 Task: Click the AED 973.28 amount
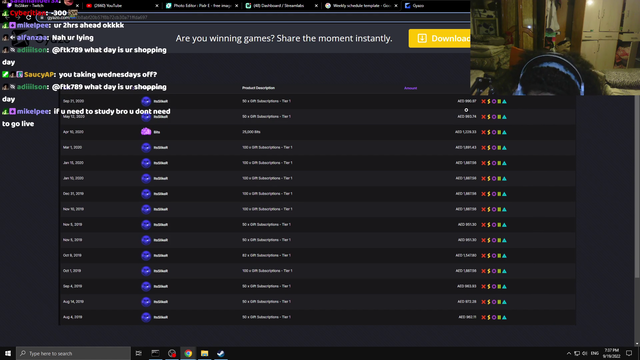click(x=467, y=302)
